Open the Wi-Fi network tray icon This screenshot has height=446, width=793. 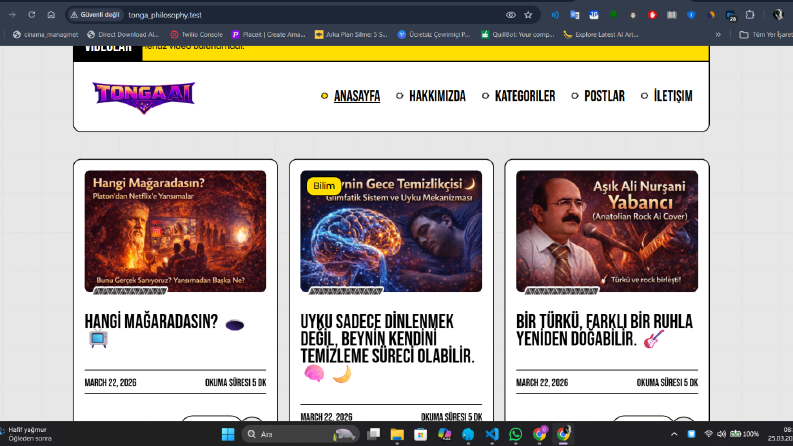709,434
